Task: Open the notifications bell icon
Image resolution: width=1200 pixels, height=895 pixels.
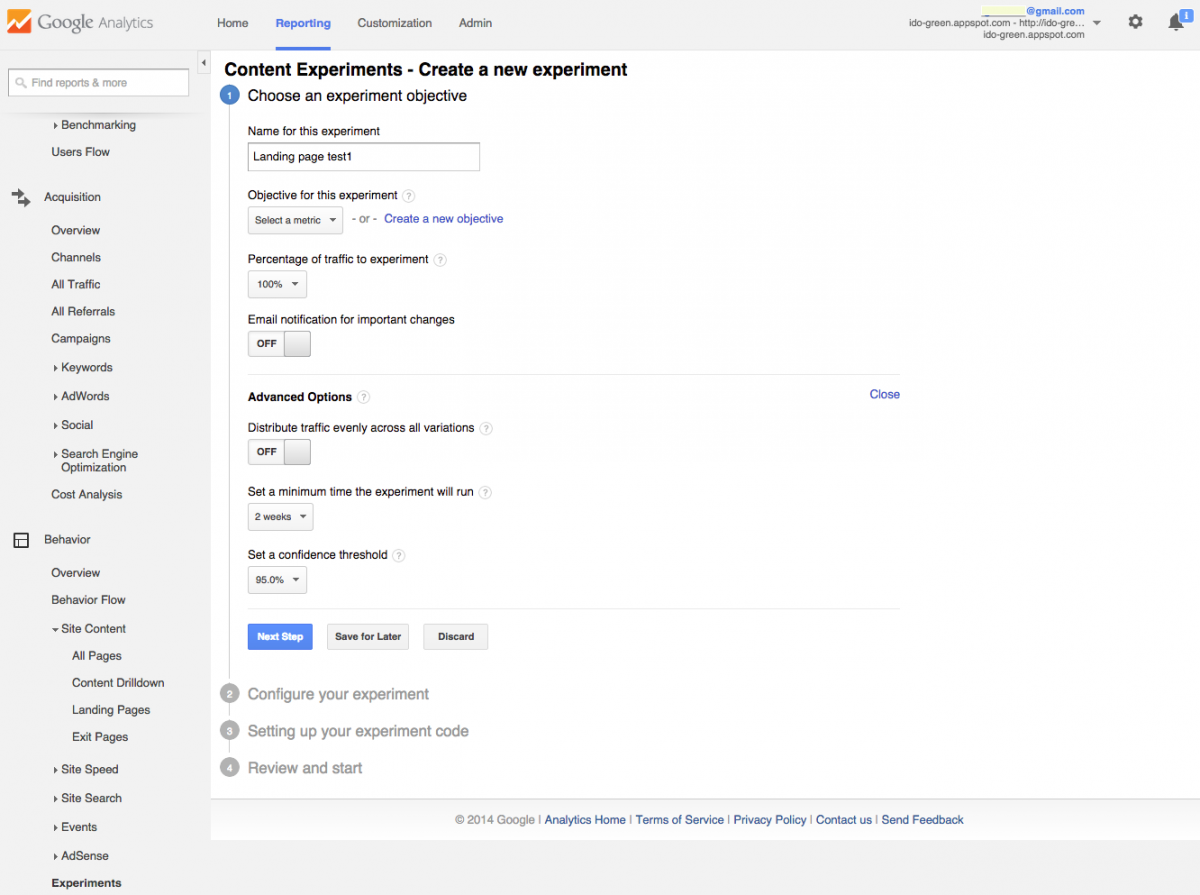Action: coord(1176,22)
